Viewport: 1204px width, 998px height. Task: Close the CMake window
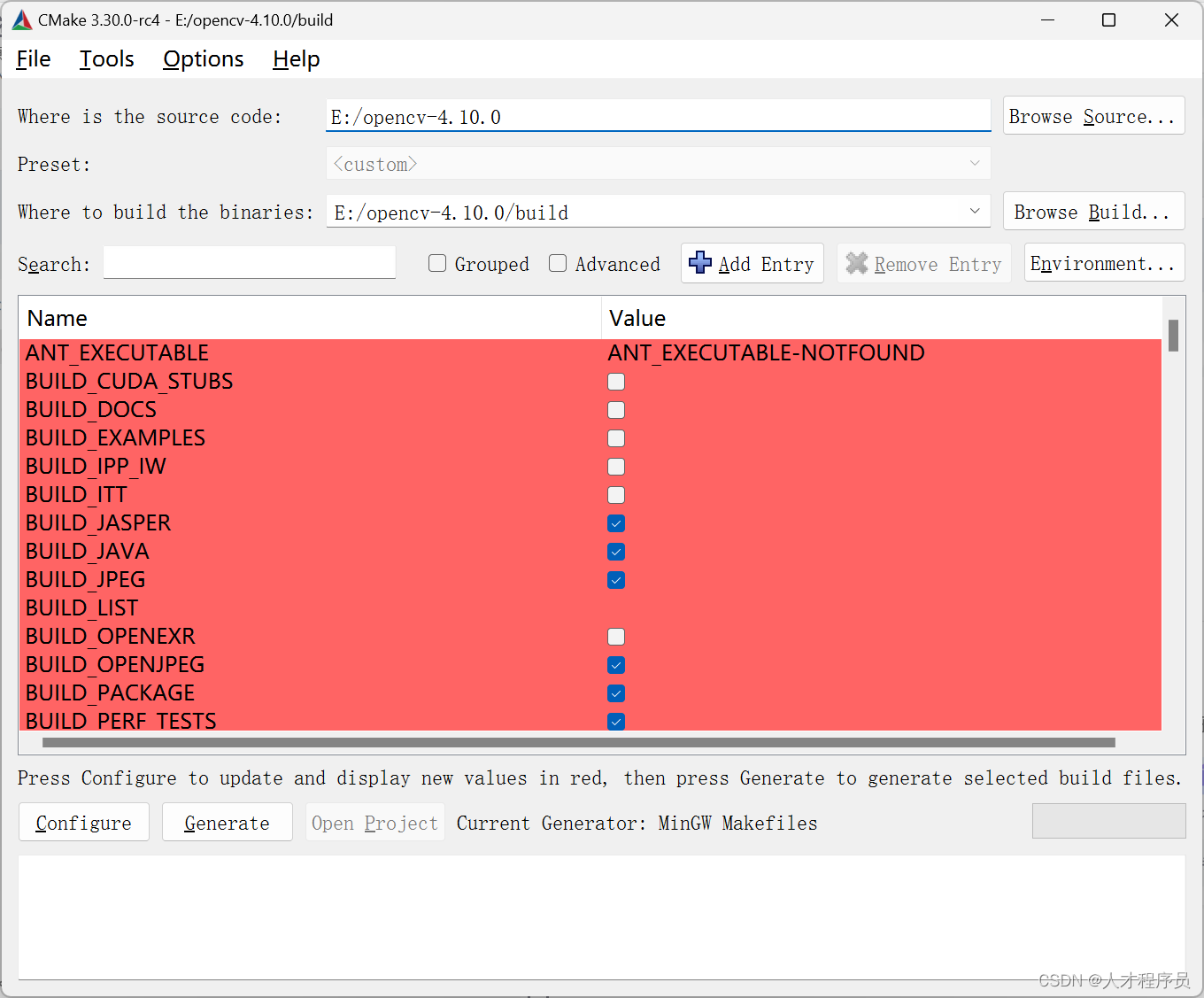tap(1171, 19)
